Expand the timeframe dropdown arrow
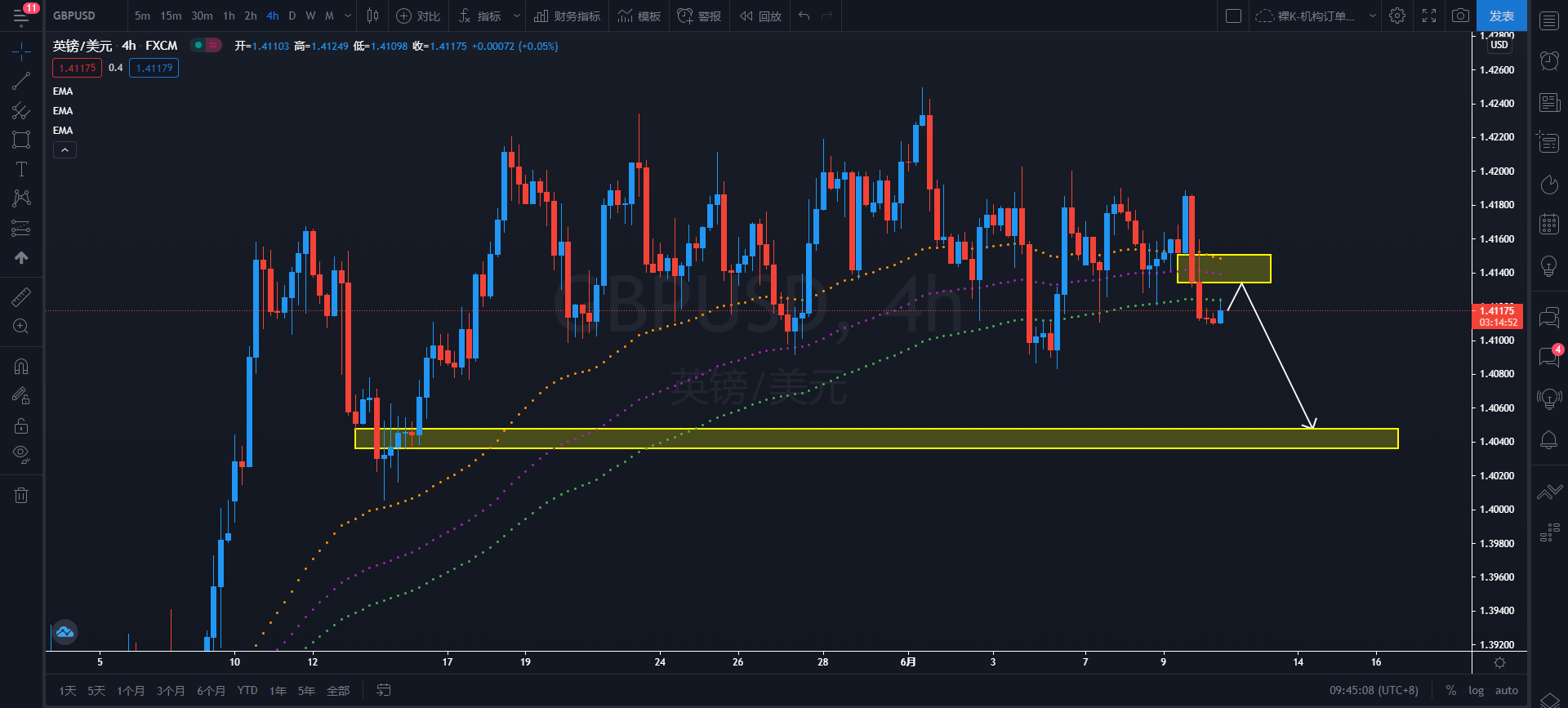Viewport: 1568px width, 708px height. point(348,16)
